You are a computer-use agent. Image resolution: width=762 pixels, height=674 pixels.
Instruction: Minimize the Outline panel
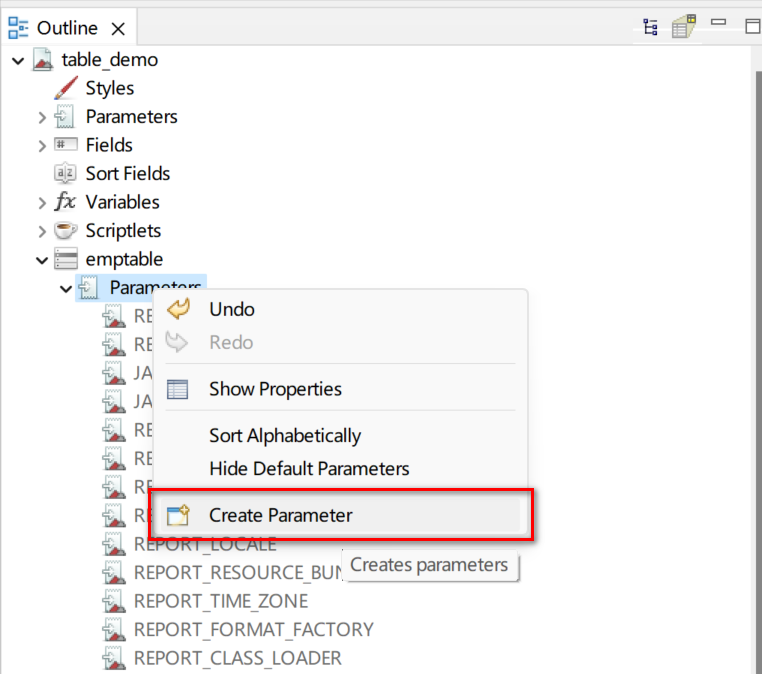(718, 22)
